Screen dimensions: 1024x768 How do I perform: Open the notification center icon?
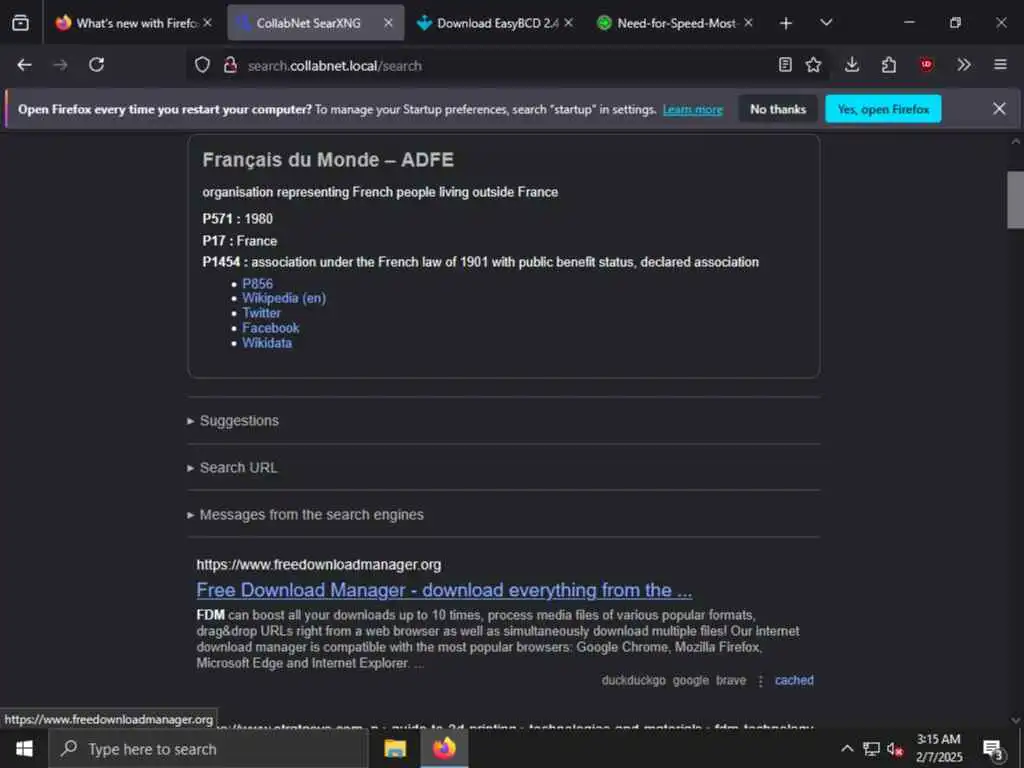993,749
